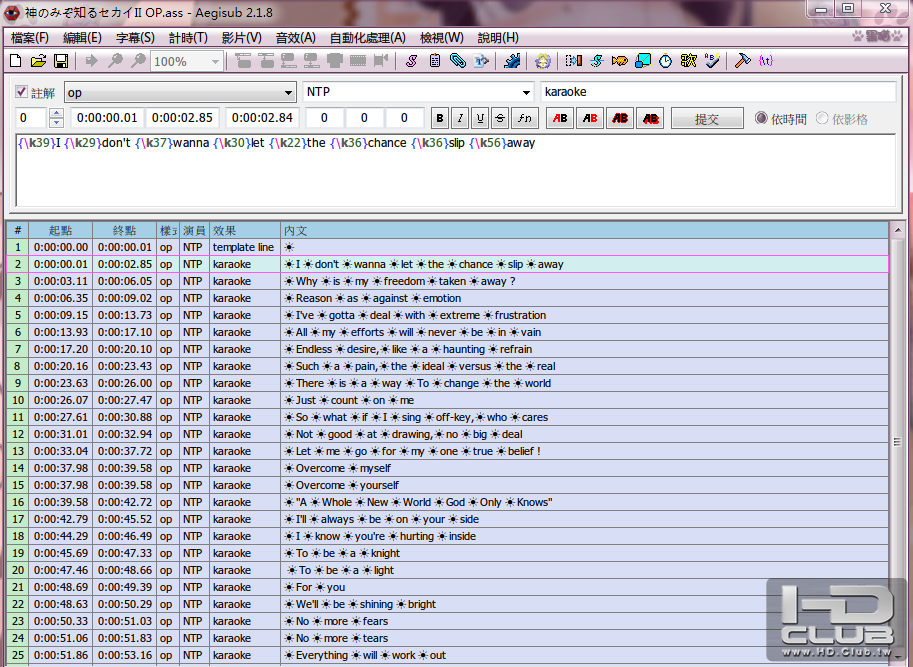Viewport: 913px width, 667px height.
Task: Open the Shift Times tool icon
Action: 574,61
